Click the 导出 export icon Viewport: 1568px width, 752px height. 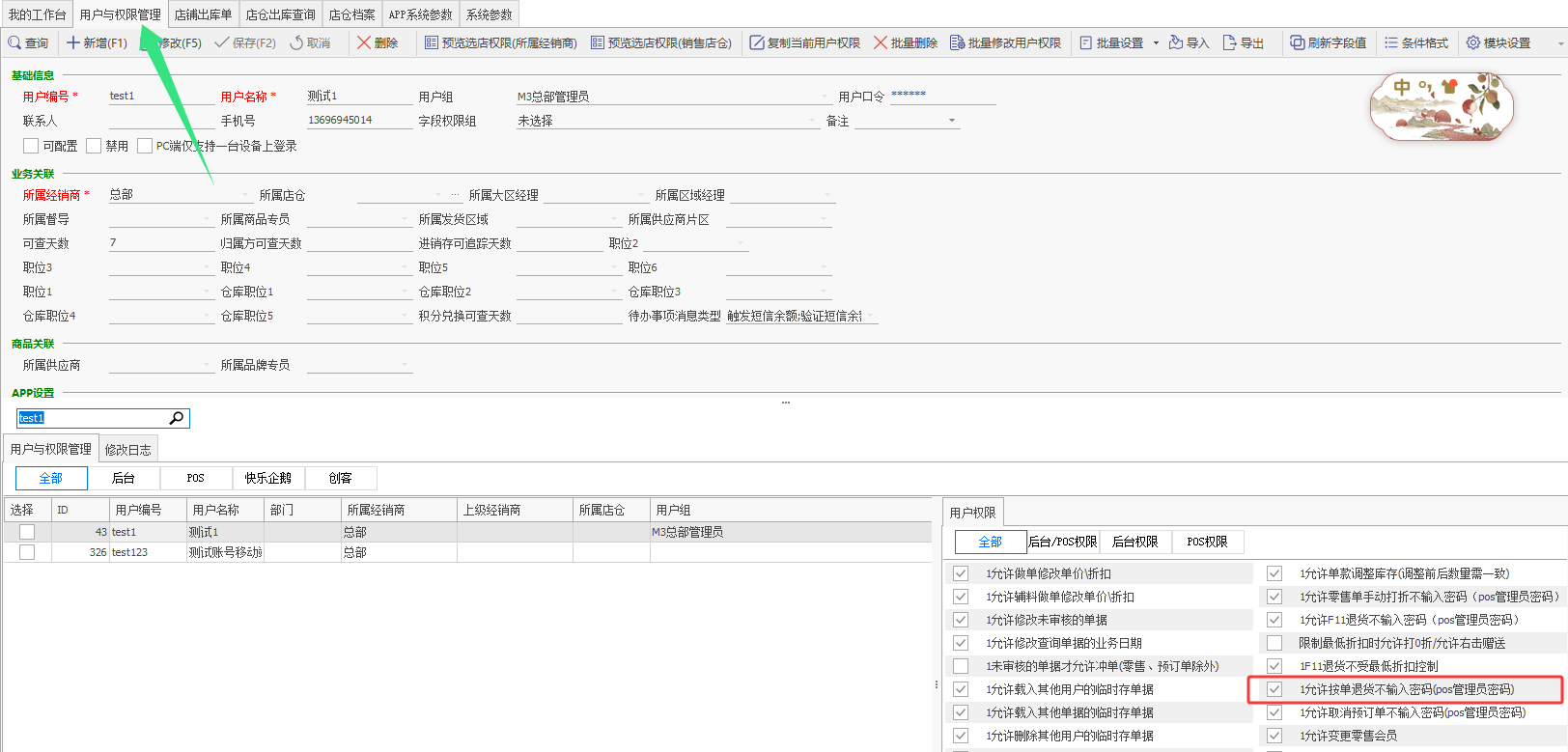point(1229,42)
